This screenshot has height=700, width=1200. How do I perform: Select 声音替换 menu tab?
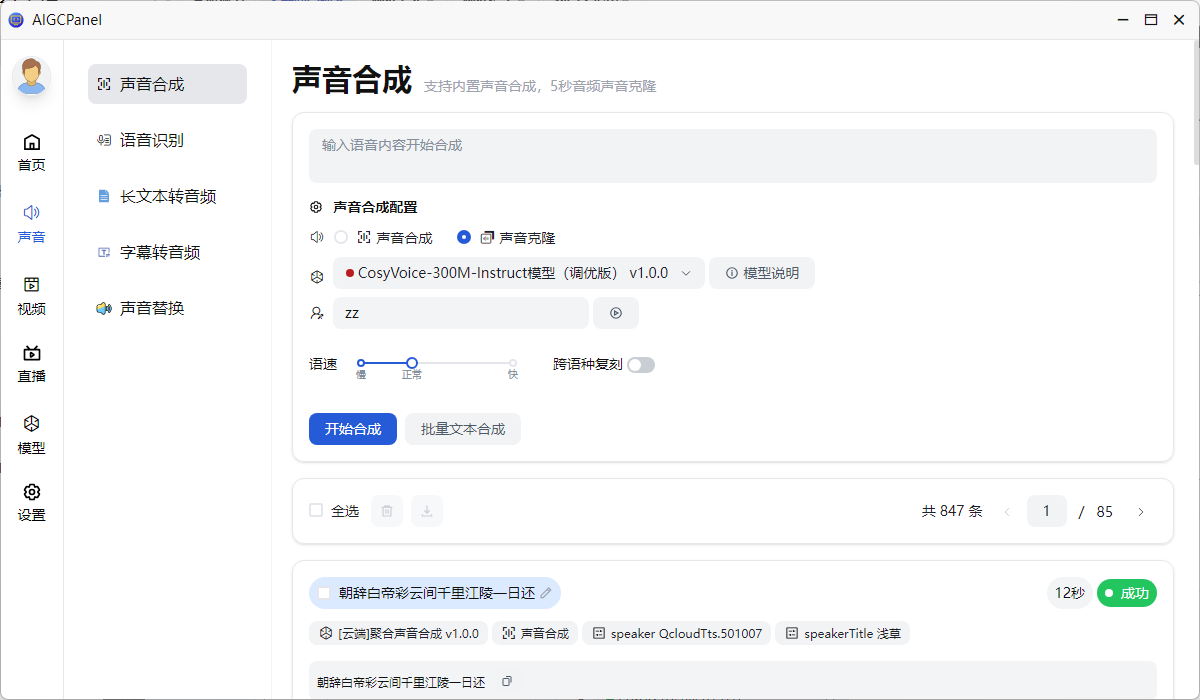pyautogui.click(x=167, y=308)
